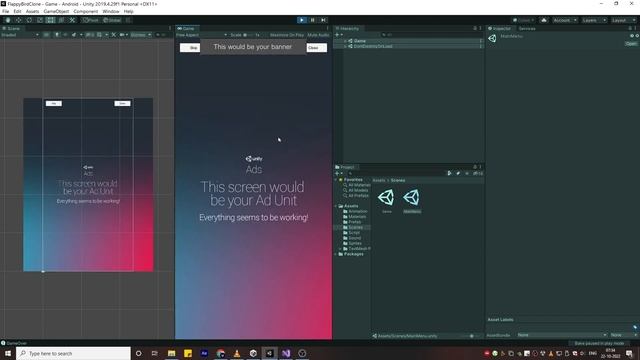The height and width of the screenshot is (360, 640).
Task: Click the Skip button on the ad
Action: coord(190,48)
